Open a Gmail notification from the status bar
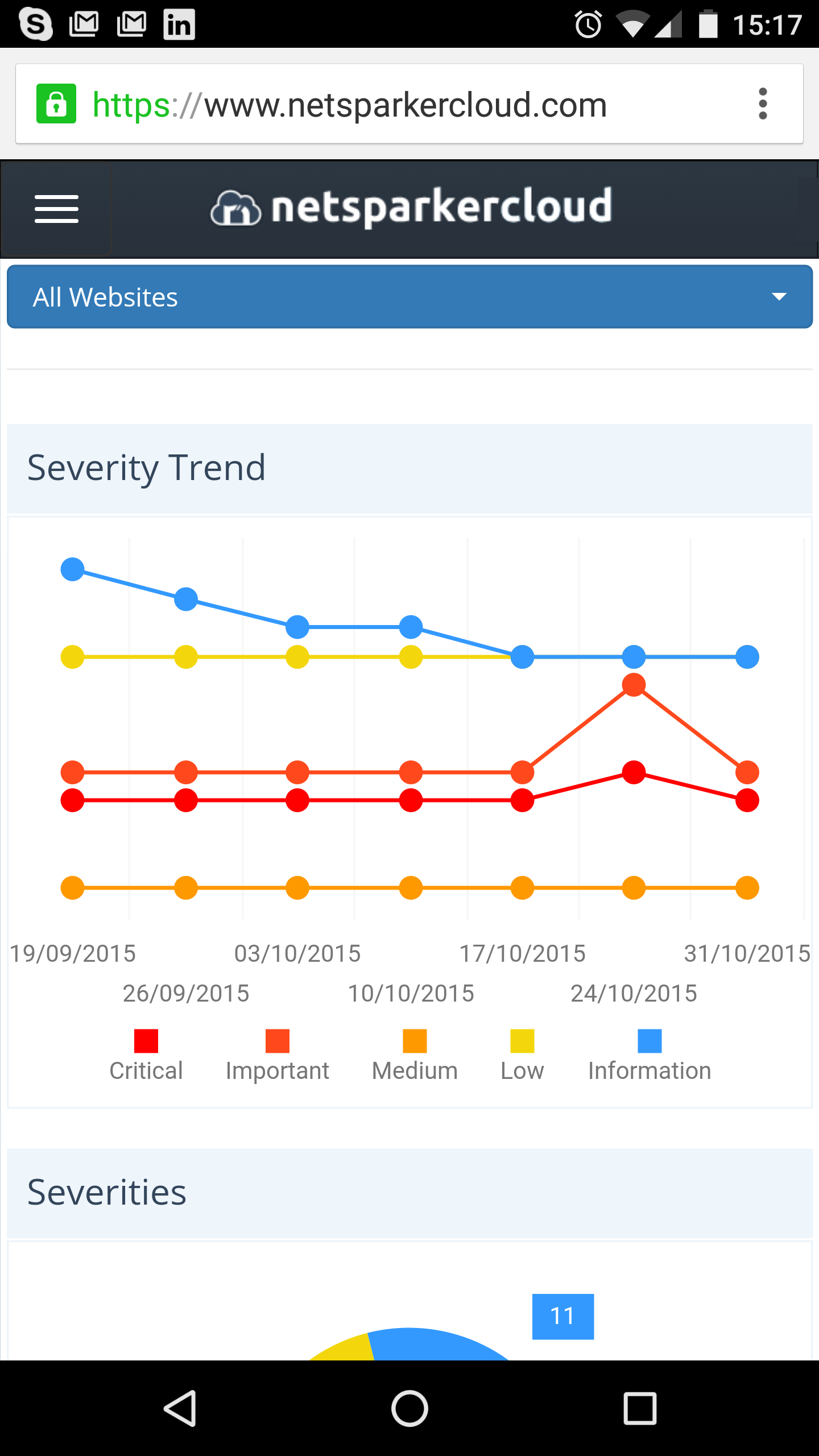Screen dimensions: 819x1456 click(84, 24)
